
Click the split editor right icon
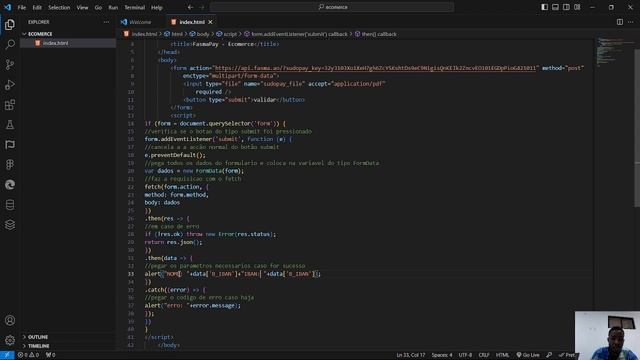point(620,22)
